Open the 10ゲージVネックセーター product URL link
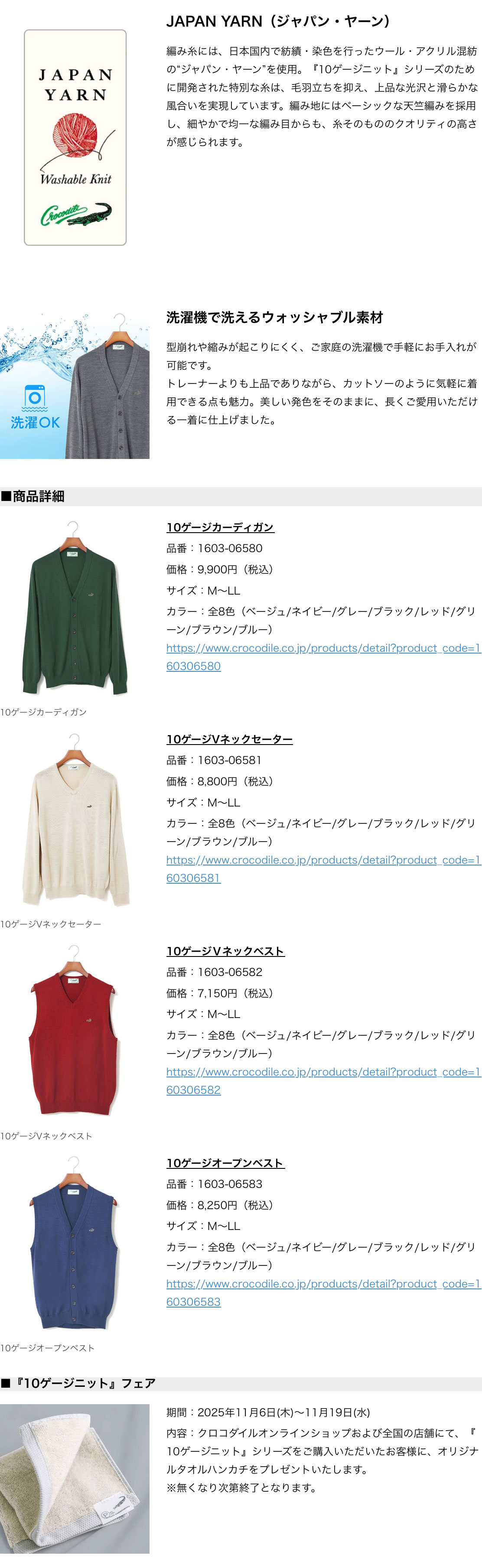This screenshot has width=482, height=1568. coord(323,869)
